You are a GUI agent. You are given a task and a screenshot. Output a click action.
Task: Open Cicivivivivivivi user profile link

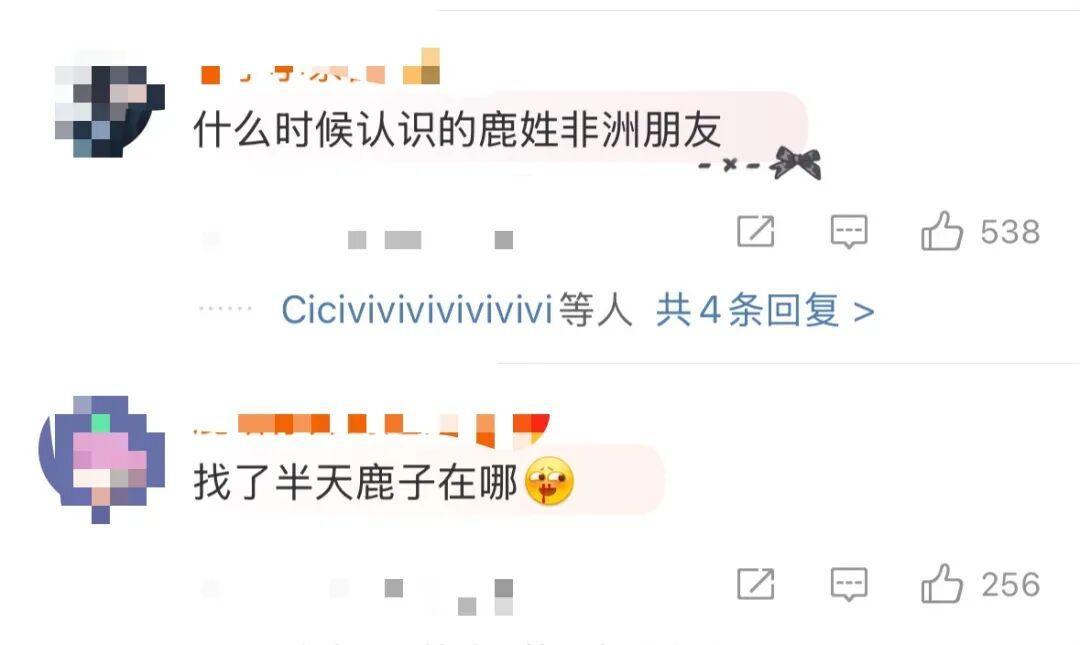point(417,310)
